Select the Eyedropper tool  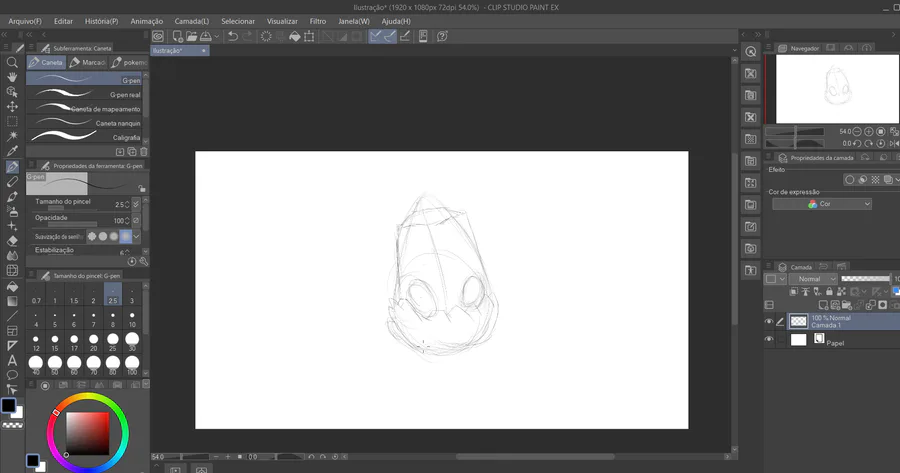(x=11, y=151)
